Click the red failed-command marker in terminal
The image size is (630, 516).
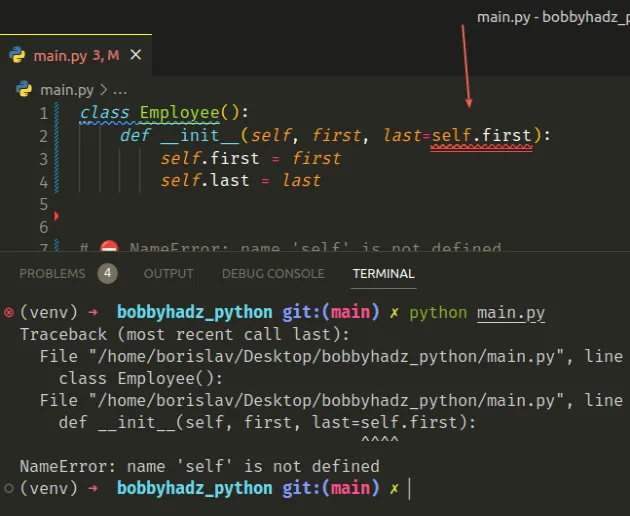[x=9, y=312]
